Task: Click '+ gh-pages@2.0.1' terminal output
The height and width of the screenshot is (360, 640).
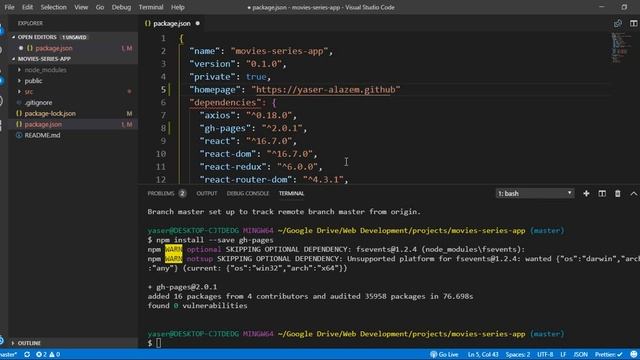Action: coord(182,287)
